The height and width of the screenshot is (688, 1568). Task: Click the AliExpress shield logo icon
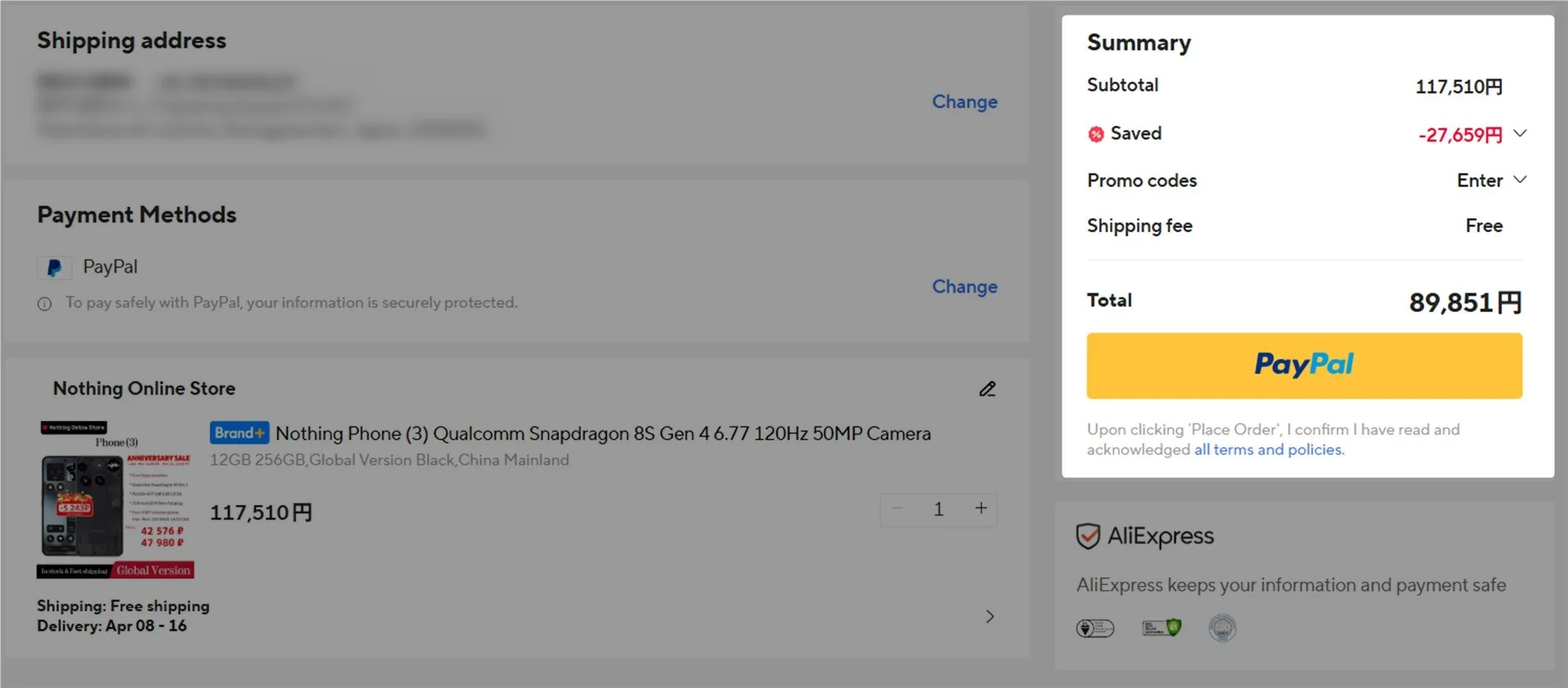1088,536
